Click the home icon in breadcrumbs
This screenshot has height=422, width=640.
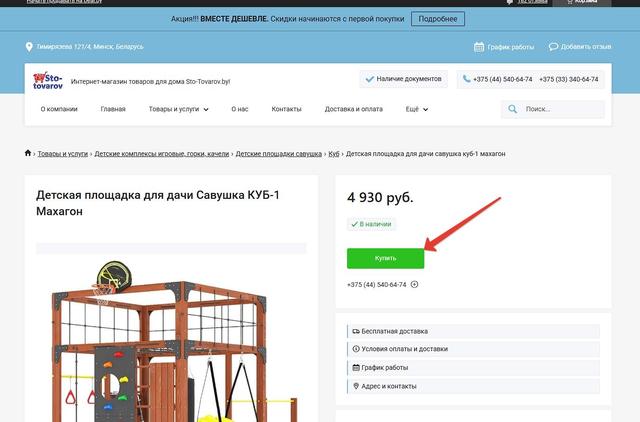click(28, 153)
